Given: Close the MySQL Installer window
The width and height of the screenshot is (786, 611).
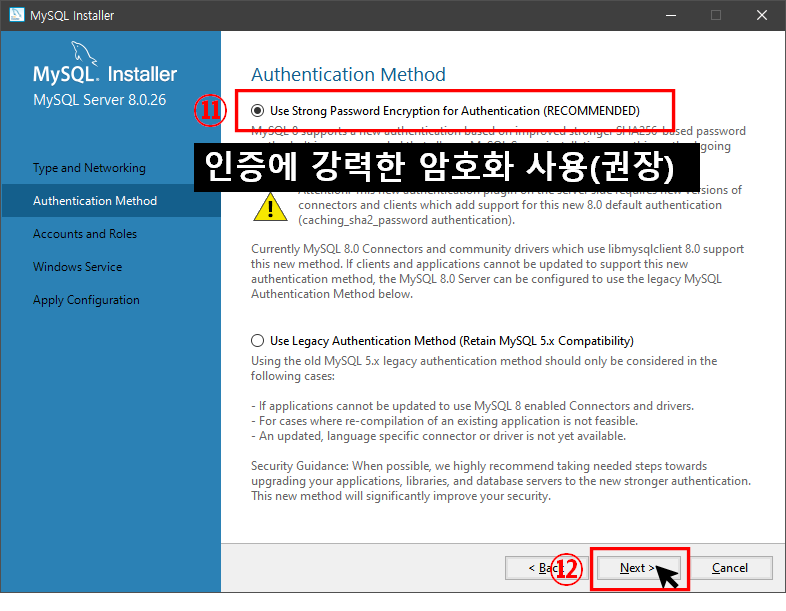Looking at the screenshot, I should point(762,15).
